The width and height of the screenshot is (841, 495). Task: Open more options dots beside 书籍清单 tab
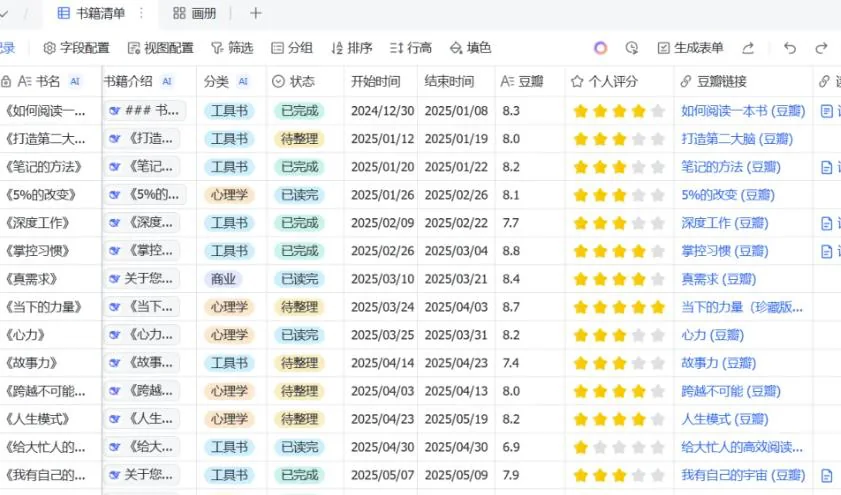[x=142, y=13]
